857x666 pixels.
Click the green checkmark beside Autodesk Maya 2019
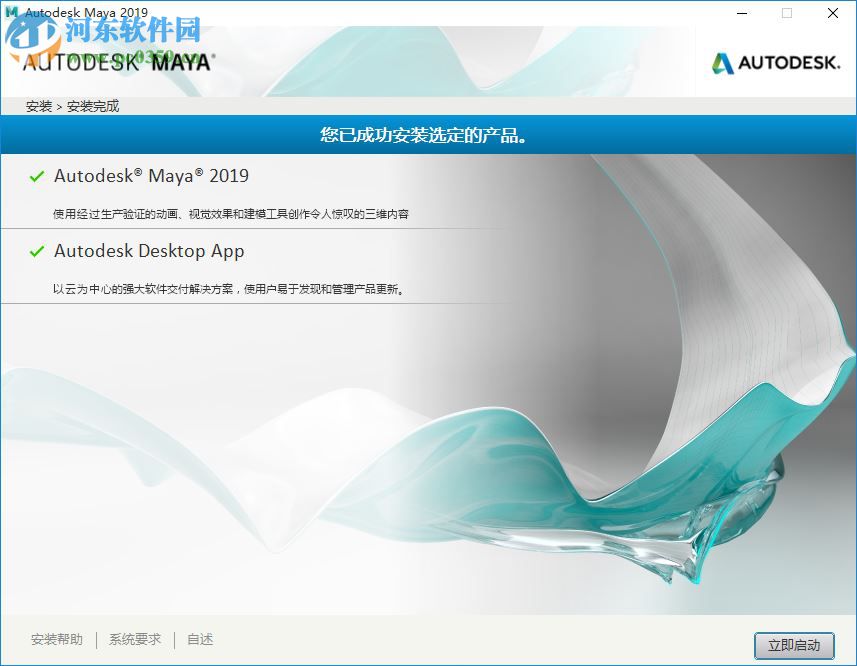pos(37,176)
